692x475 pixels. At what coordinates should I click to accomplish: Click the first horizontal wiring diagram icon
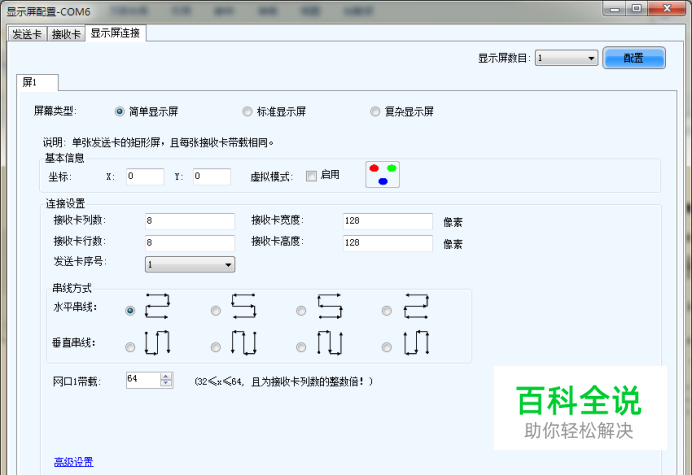click(157, 306)
